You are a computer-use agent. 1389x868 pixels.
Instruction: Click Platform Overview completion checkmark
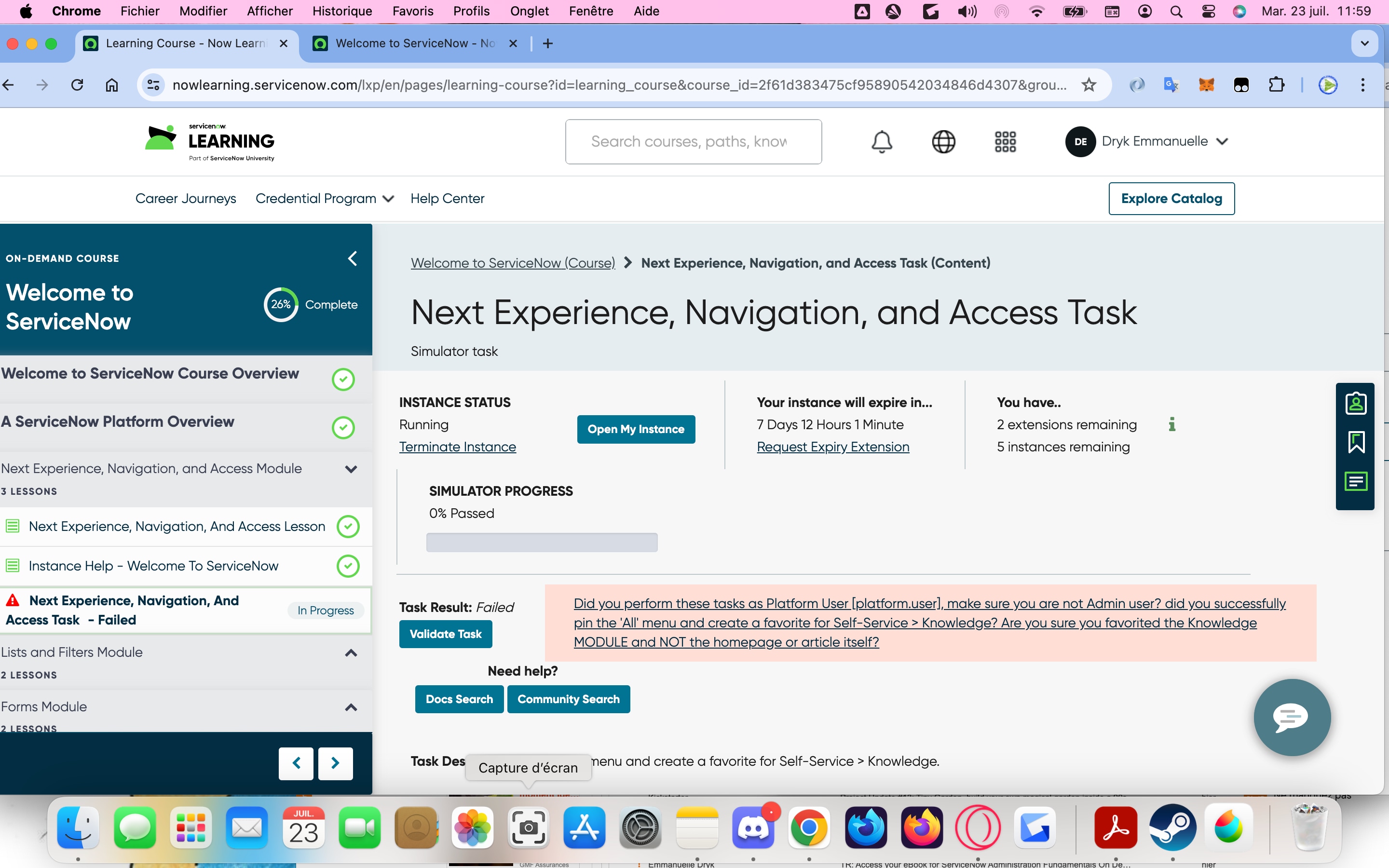tap(343, 427)
